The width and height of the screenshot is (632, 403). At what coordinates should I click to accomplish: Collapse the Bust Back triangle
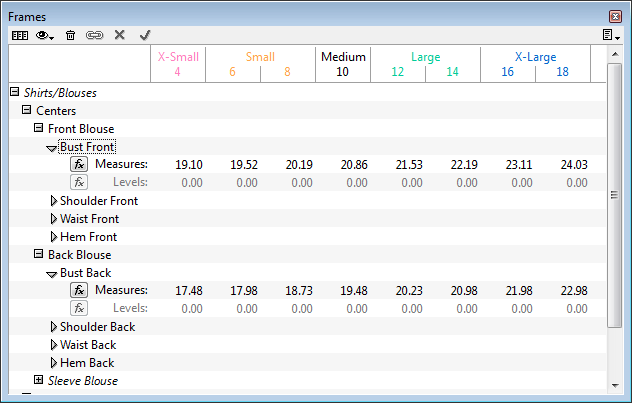pyautogui.click(x=52, y=273)
